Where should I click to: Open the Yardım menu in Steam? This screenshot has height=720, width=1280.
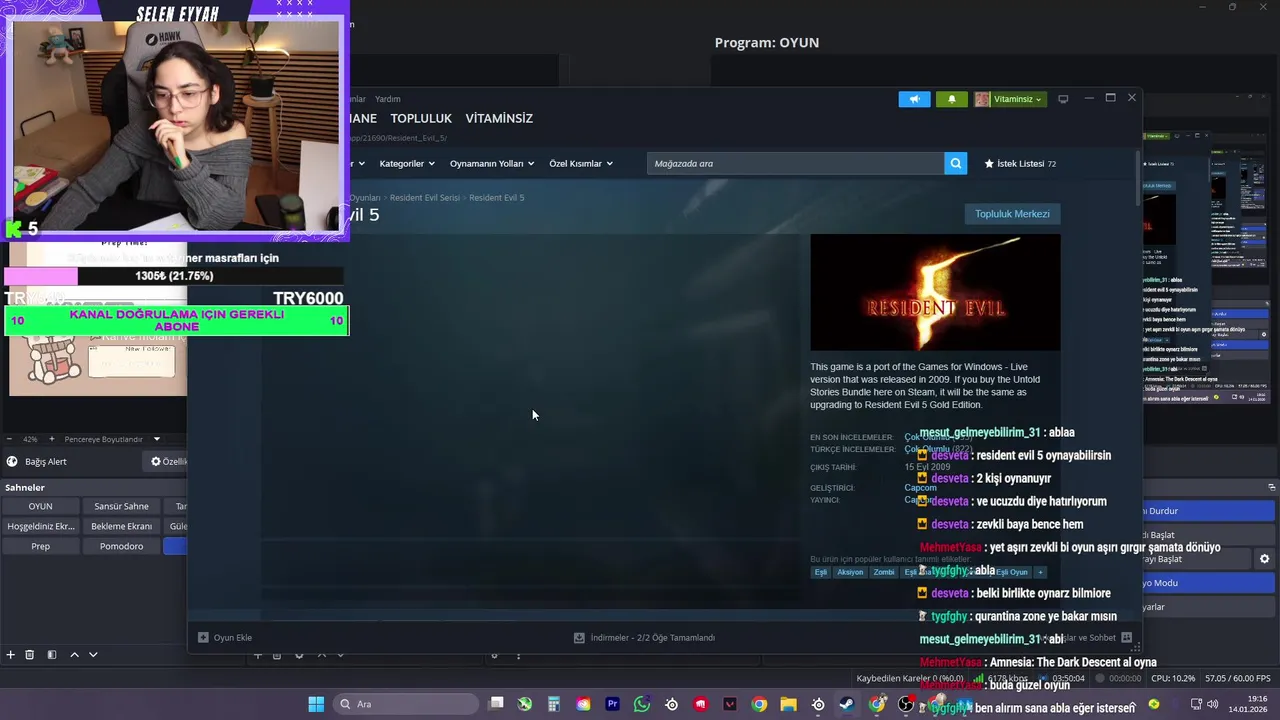[387, 99]
